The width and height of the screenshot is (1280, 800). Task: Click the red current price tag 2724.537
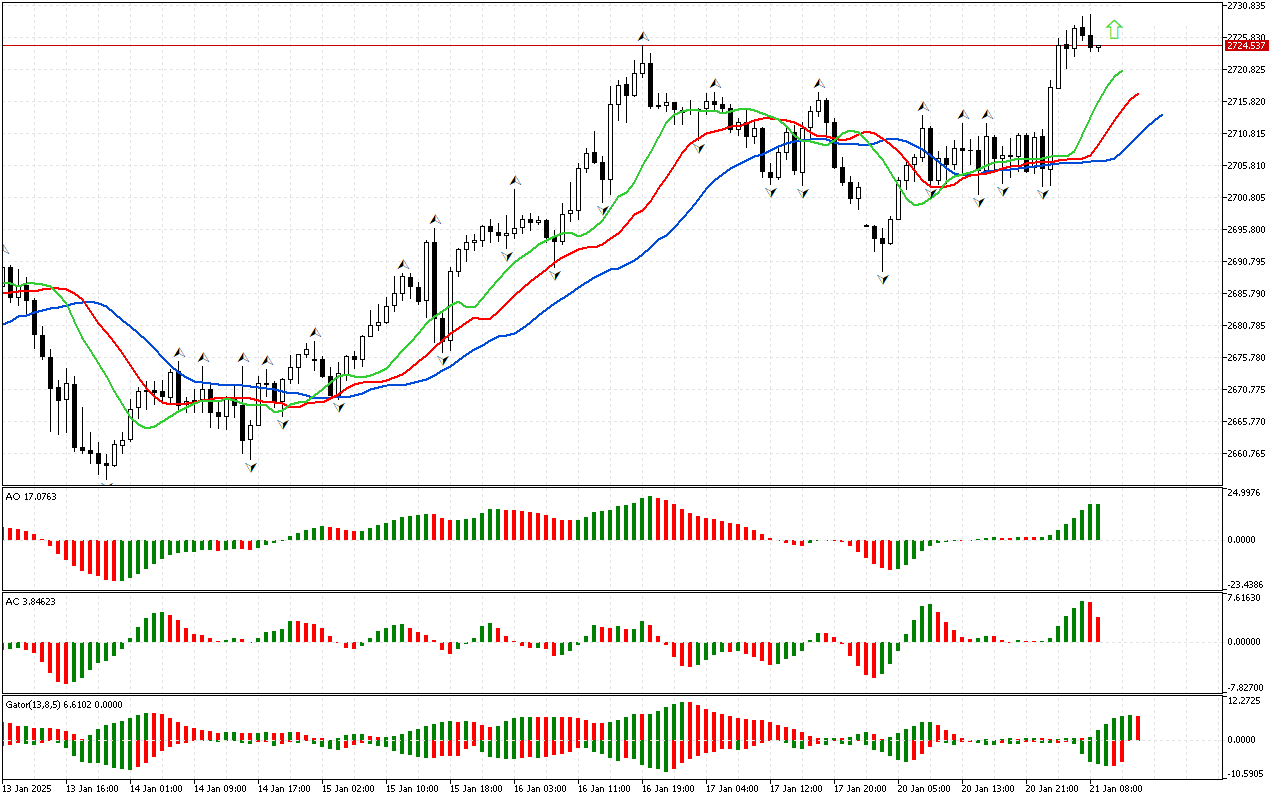click(x=1246, y=46)
